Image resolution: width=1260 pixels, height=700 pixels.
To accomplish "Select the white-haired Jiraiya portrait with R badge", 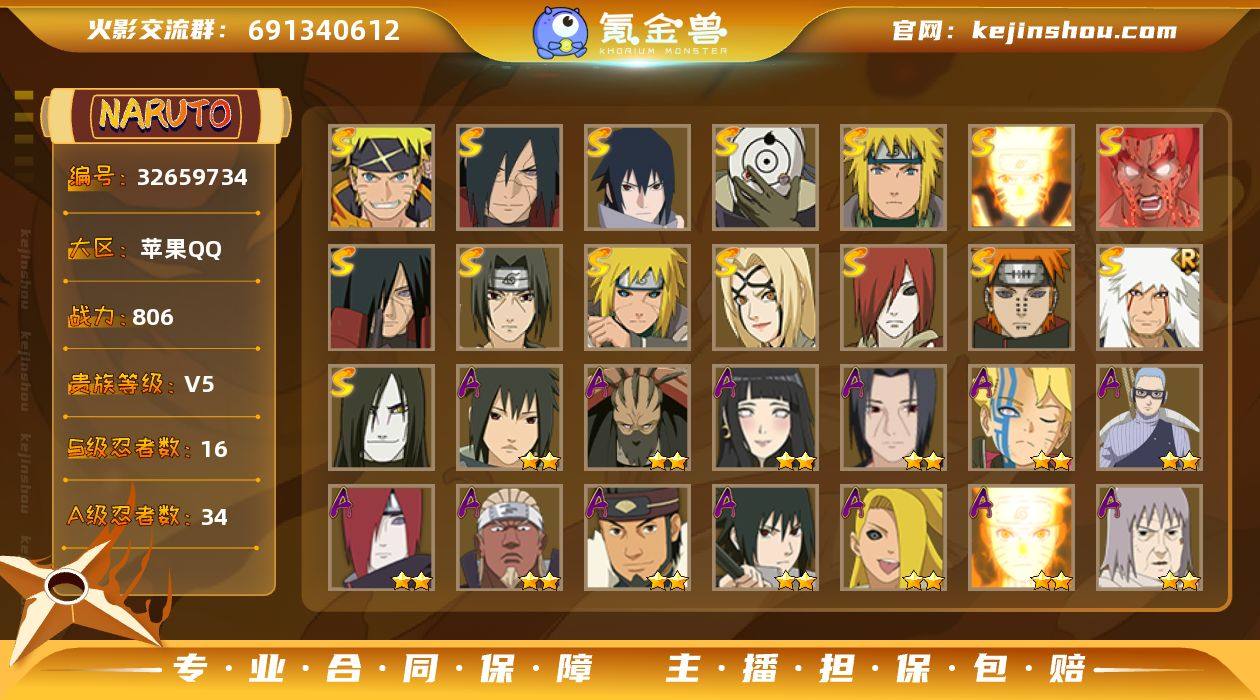I will click(1149, 297).
